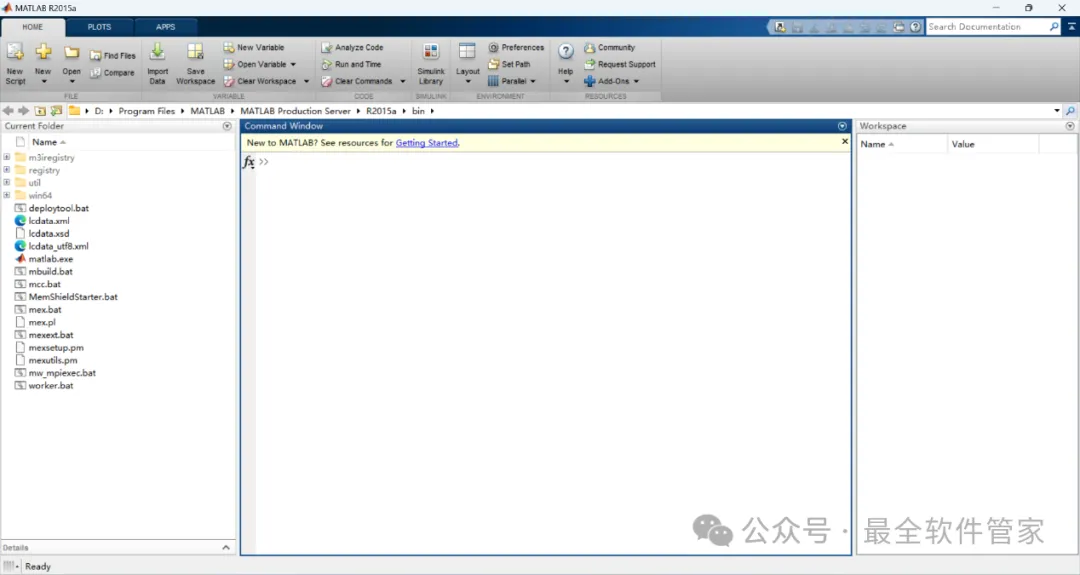Open Current Folder panel actions menu
Viewport: 1080px width, 575px height.
tap(227, 126)
